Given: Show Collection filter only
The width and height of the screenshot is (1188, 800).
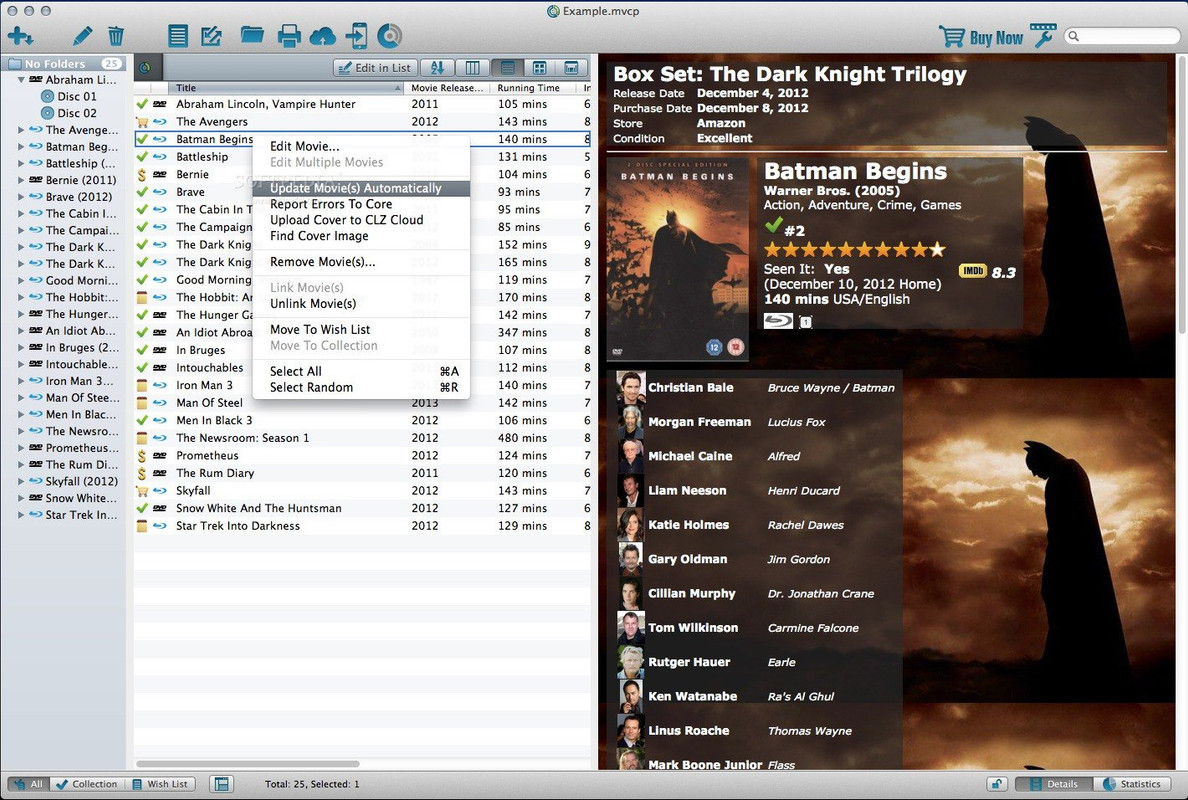Looking at the screenshot, I should coord(86,784).
